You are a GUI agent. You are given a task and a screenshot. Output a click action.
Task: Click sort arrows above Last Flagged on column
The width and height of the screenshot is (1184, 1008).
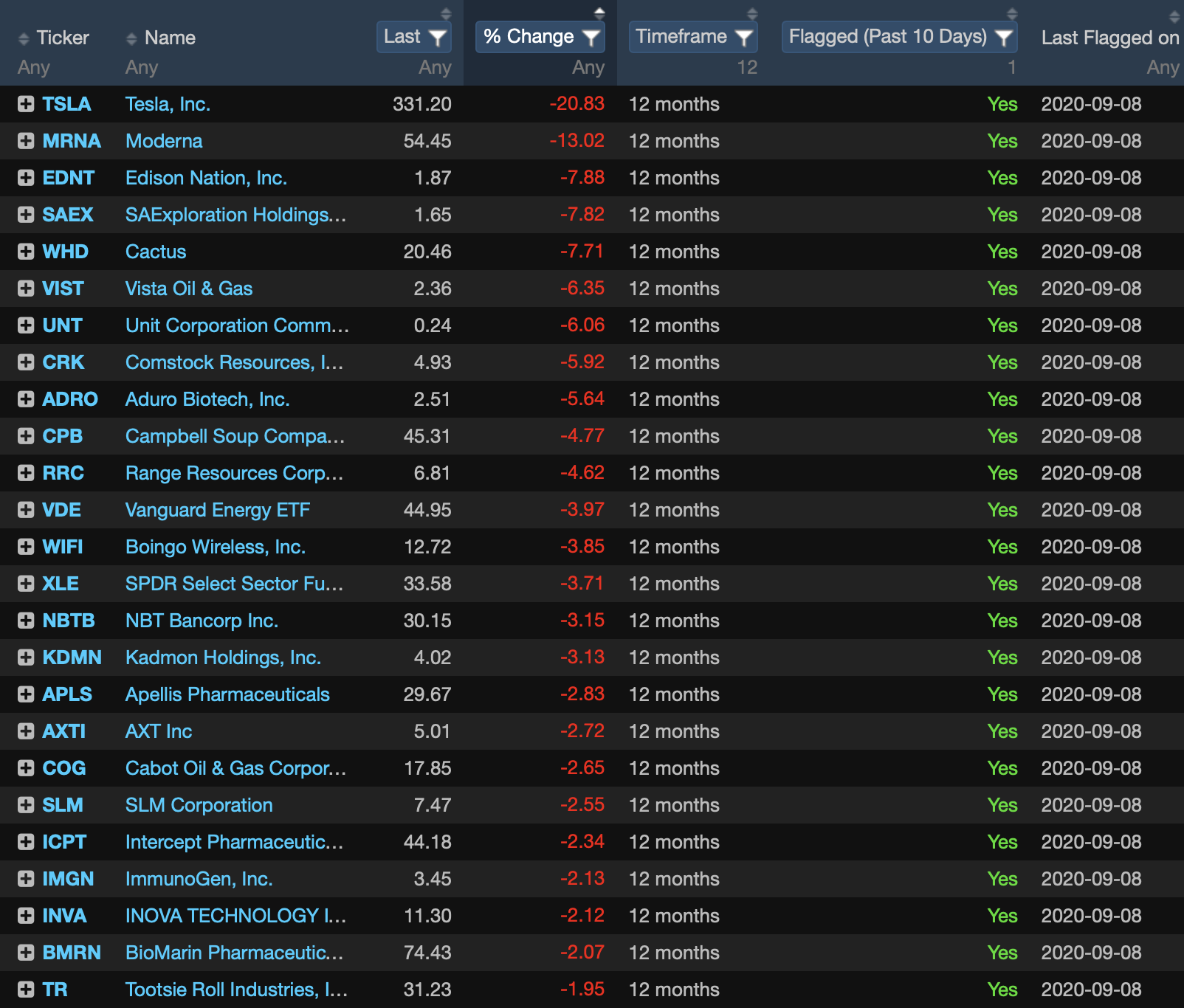pos(1174,16)
